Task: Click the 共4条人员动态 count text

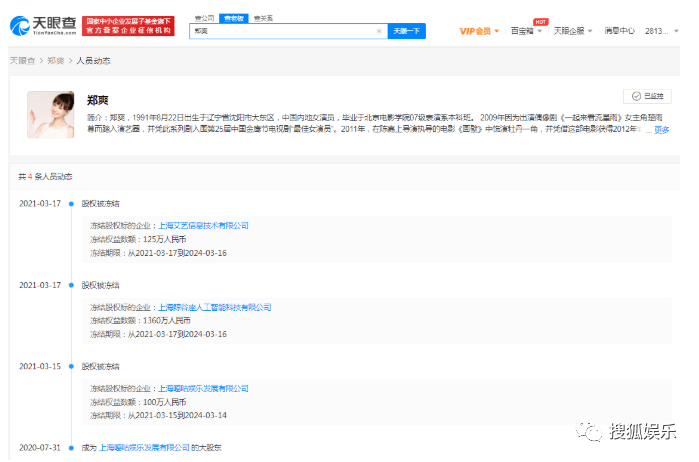Action: tap(45, 177)
